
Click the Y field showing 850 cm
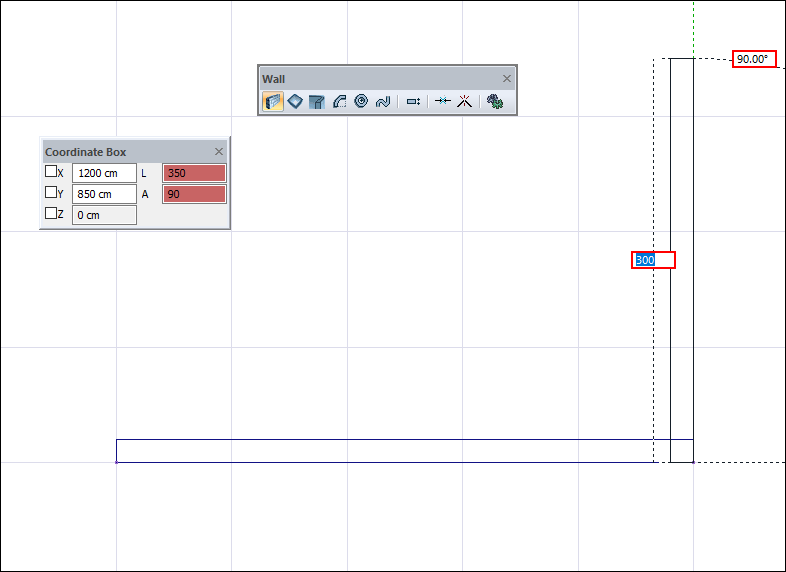click(104, 194)
